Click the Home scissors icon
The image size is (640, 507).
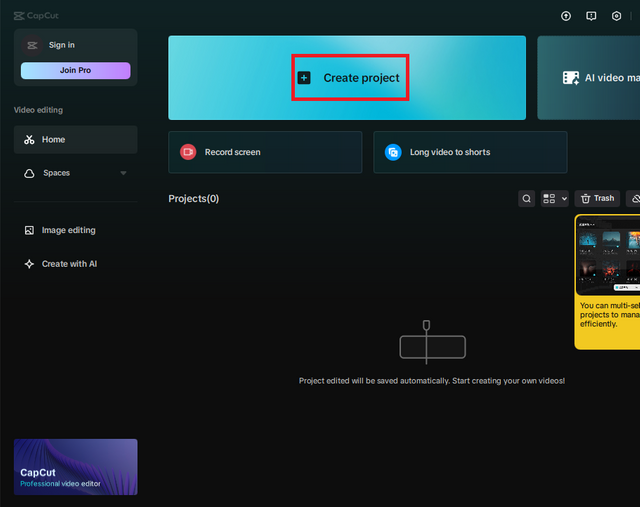pos(29,140)
